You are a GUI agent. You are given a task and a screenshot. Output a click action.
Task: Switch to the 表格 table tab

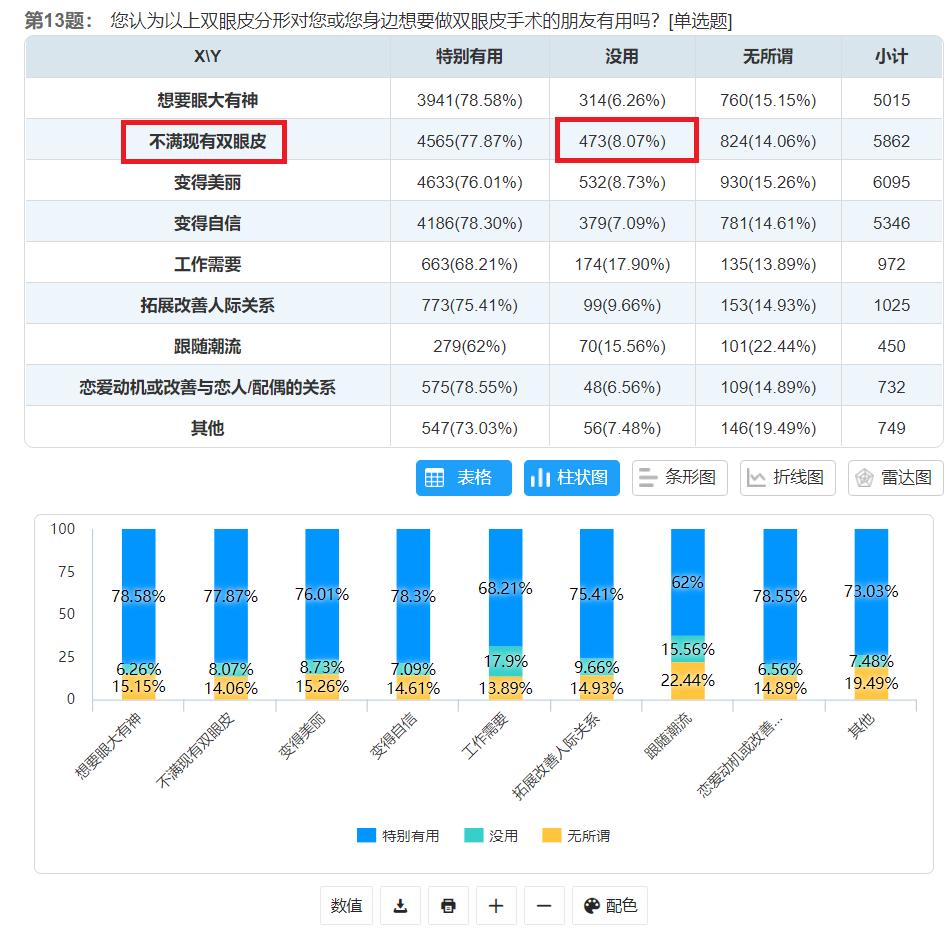(x=463, y=477)
